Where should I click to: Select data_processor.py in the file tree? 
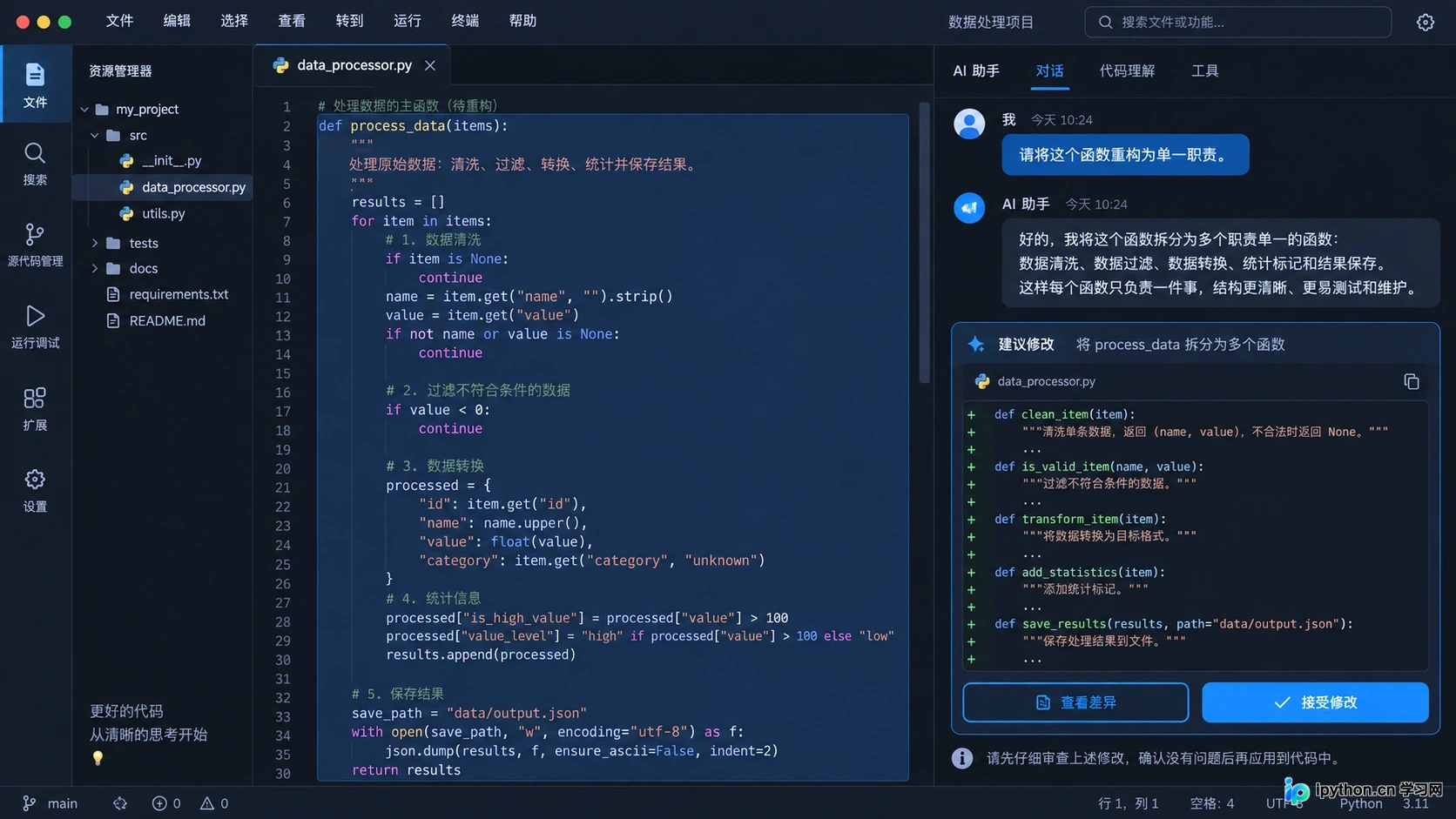tap(164, 188)
